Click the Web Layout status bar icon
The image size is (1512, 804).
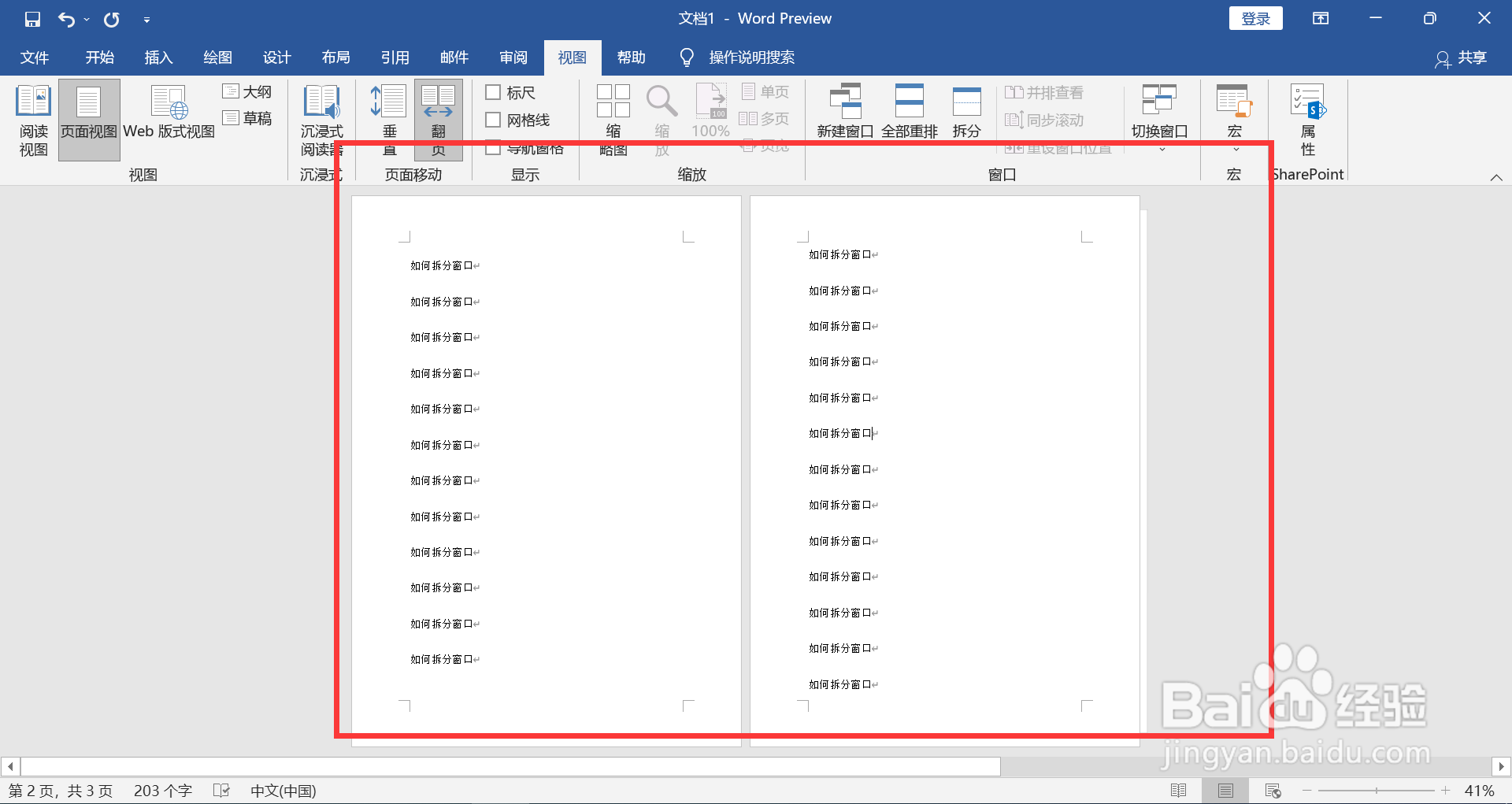point(1273,791)
